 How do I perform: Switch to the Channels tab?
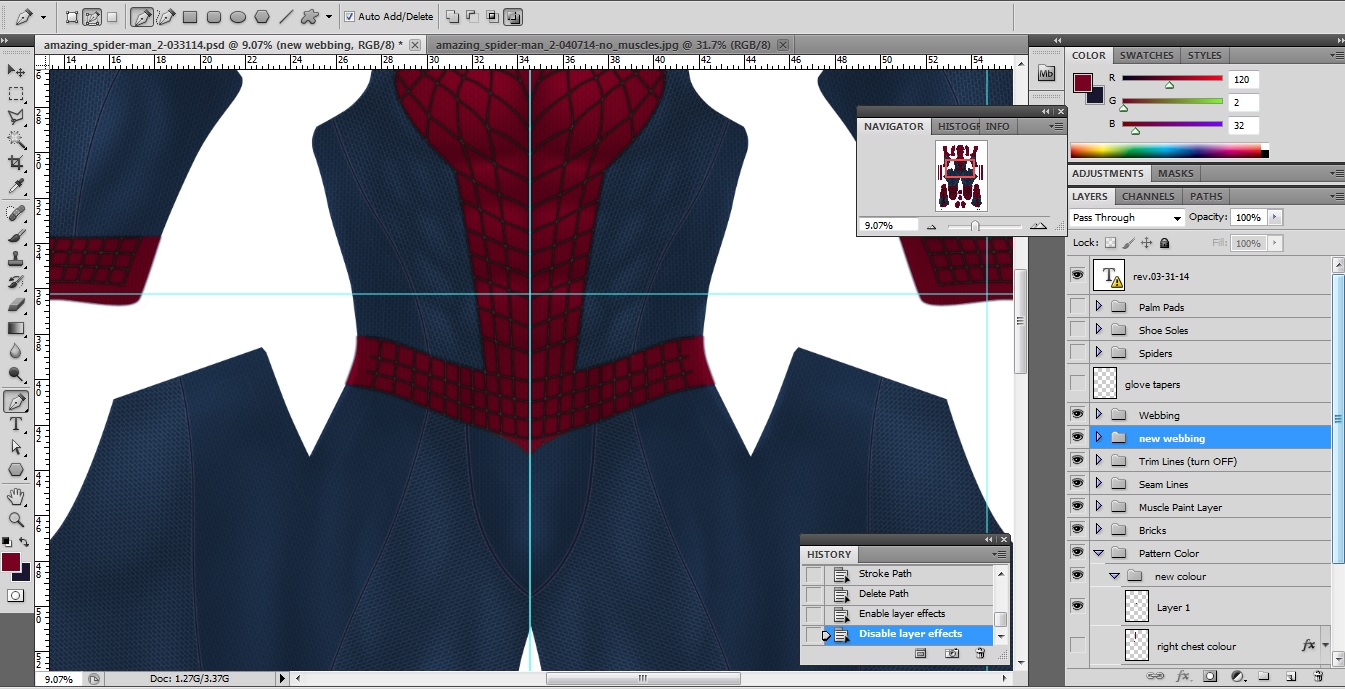tap(1147, 197)
